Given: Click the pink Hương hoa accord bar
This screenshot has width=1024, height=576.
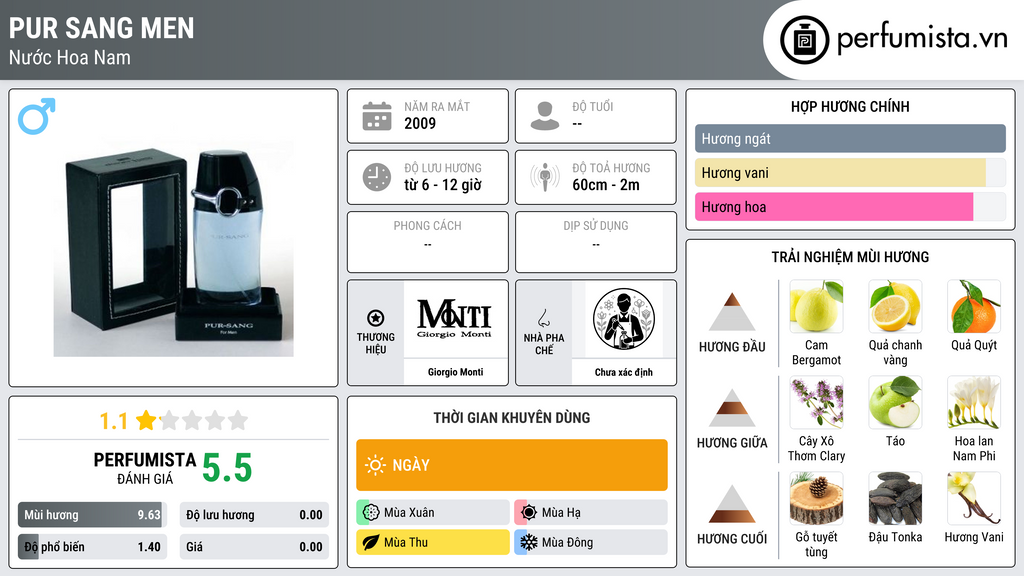Looking at the screenshot, I should (x=834, y=207).
